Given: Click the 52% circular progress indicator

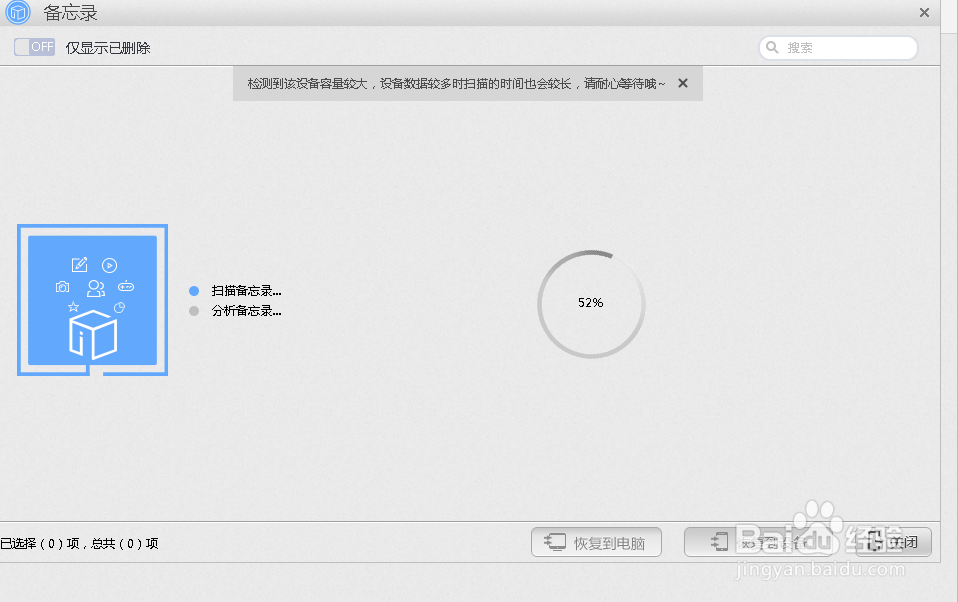Looking at the screenshot, I should click(591, 303).
